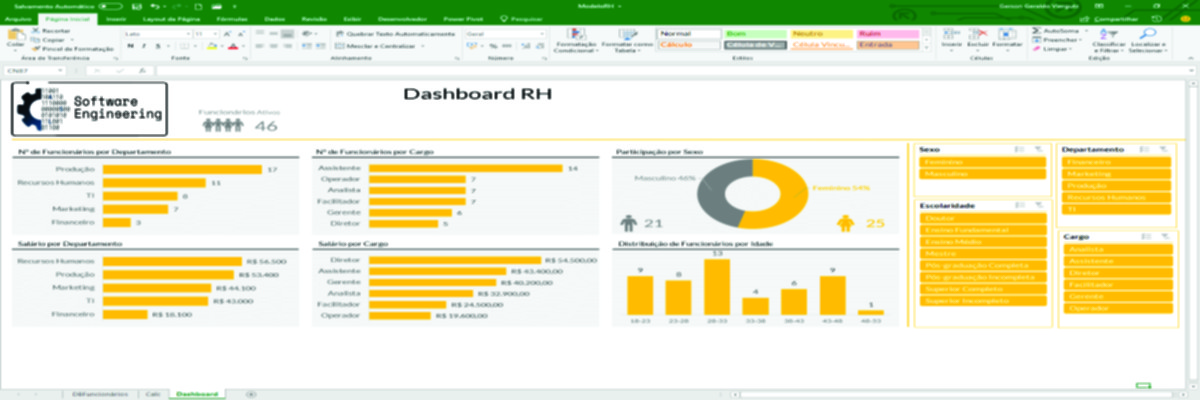The height and width of the screenshot is (400, 1200).
Task: Toggle underline S formatting
Action: coord(157,46)
